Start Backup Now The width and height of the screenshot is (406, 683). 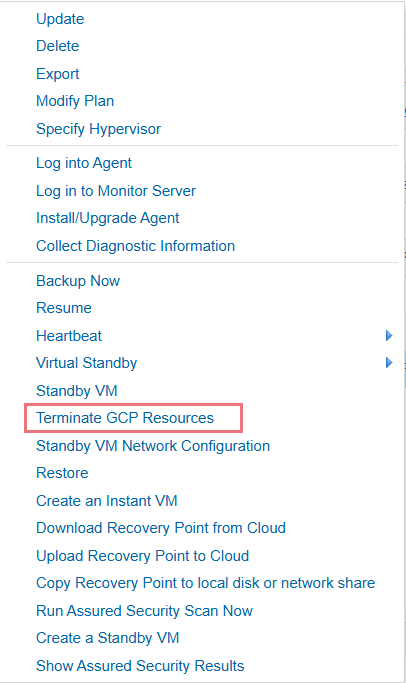click(78, 281)
